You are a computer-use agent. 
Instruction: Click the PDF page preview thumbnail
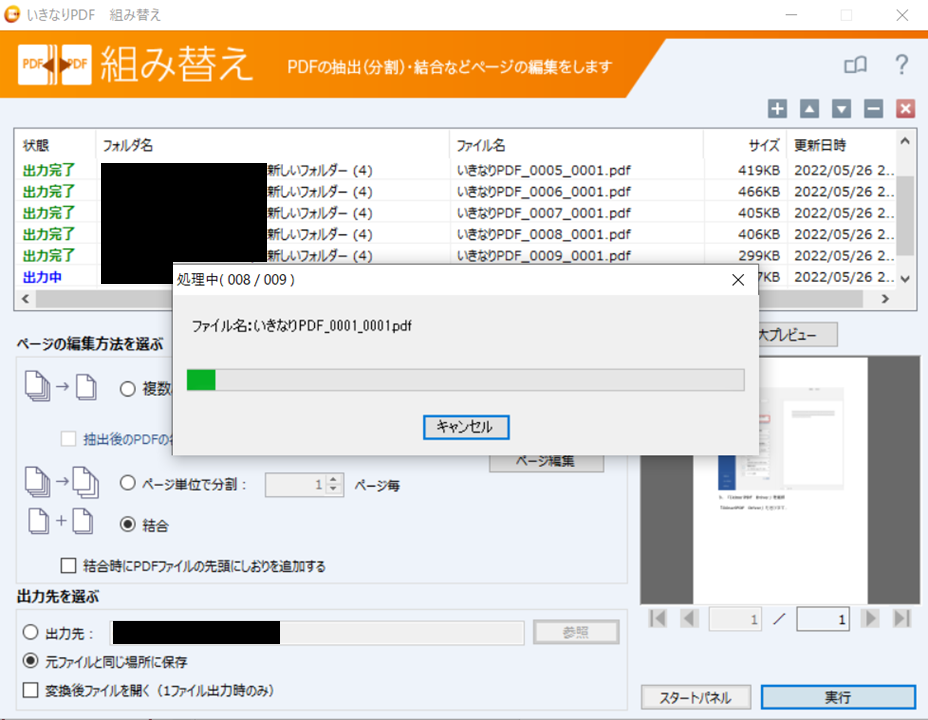781,480
